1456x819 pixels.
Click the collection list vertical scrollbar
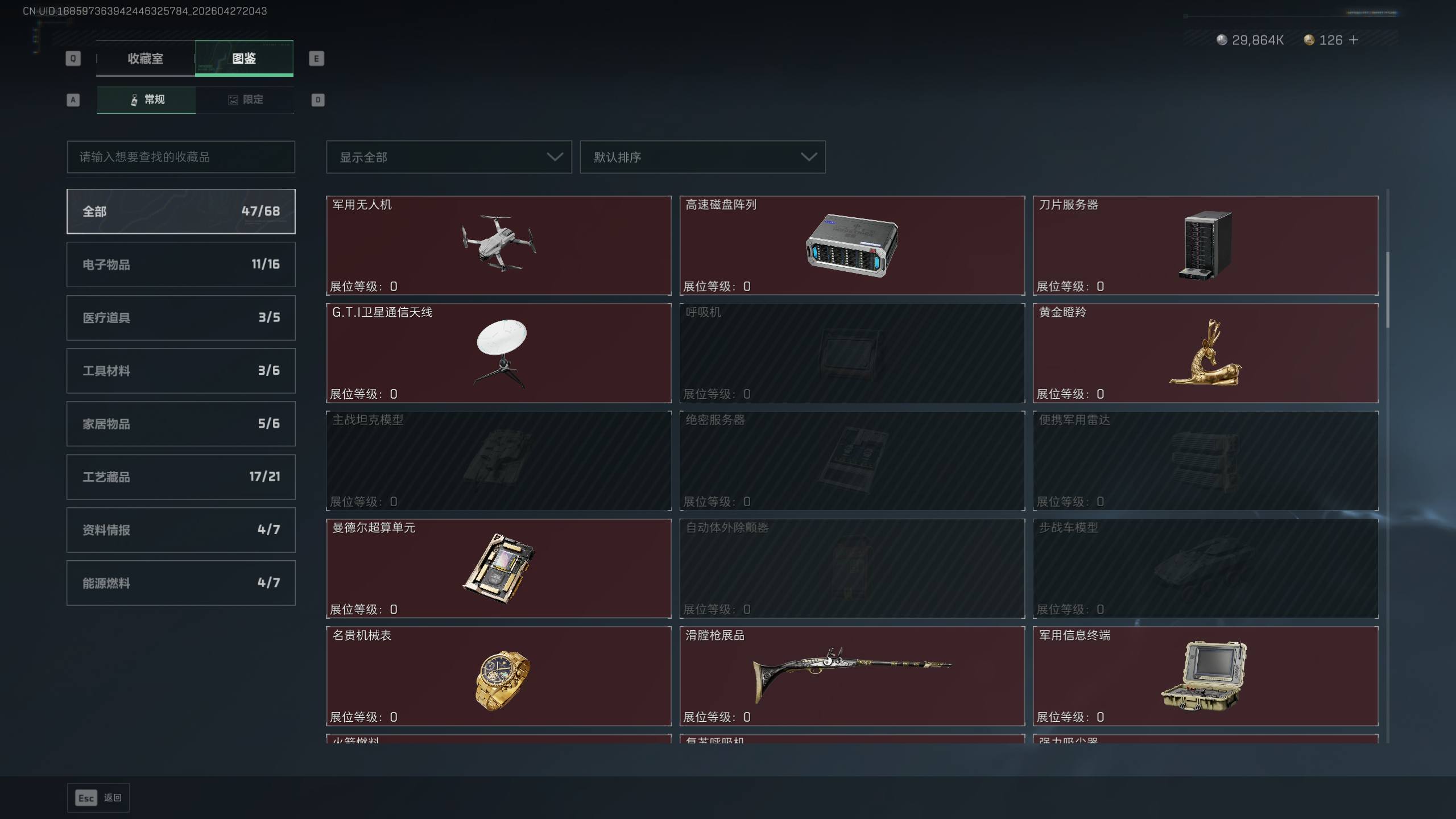click(x=1388, y=290)
